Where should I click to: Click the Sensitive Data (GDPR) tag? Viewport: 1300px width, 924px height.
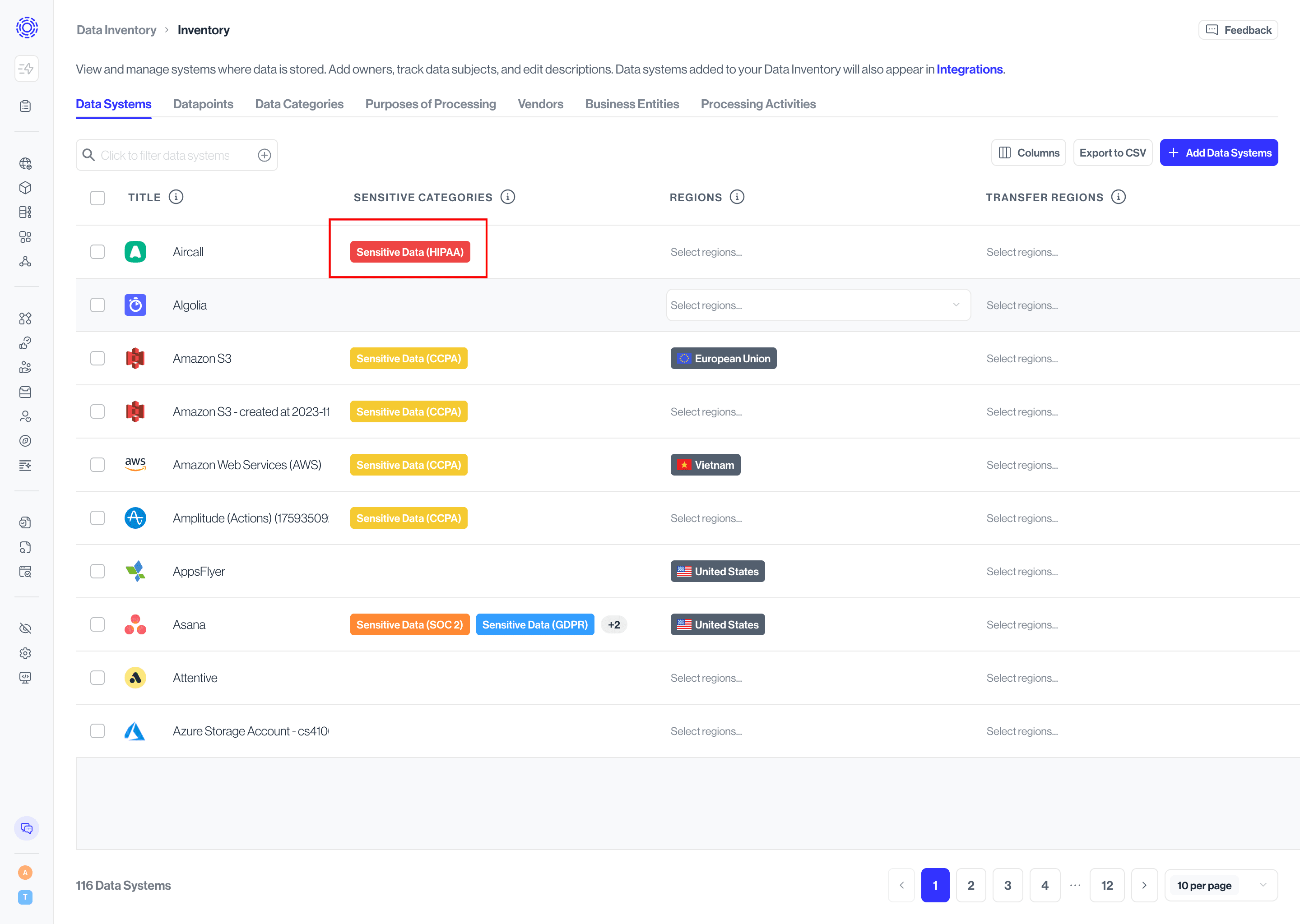(x=535, y=625)
